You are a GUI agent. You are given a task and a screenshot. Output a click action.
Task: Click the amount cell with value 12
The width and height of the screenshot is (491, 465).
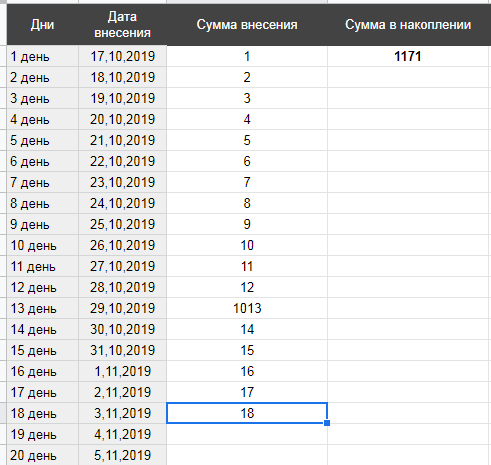[247, 287]
